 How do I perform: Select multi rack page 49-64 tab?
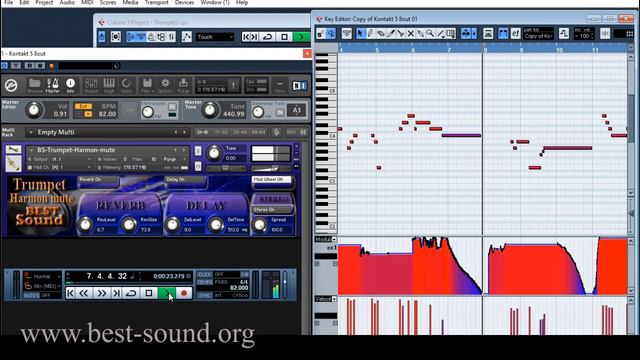click(258, 132)
